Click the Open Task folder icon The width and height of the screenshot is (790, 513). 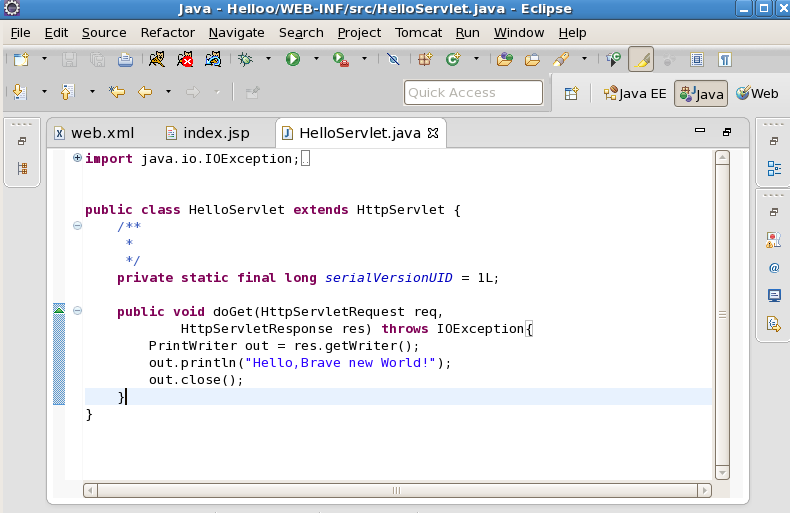point(532,59)
